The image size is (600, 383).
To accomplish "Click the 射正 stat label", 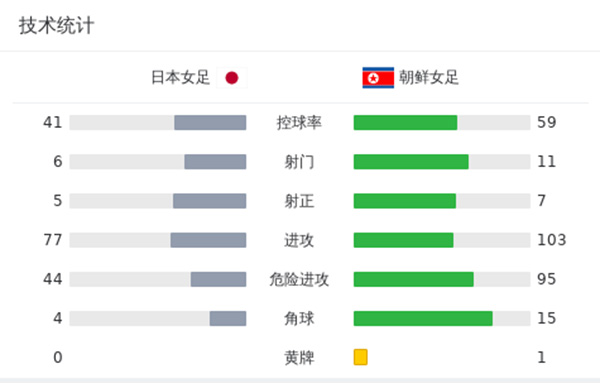I will pyautogui.click(x=299, y=201).
